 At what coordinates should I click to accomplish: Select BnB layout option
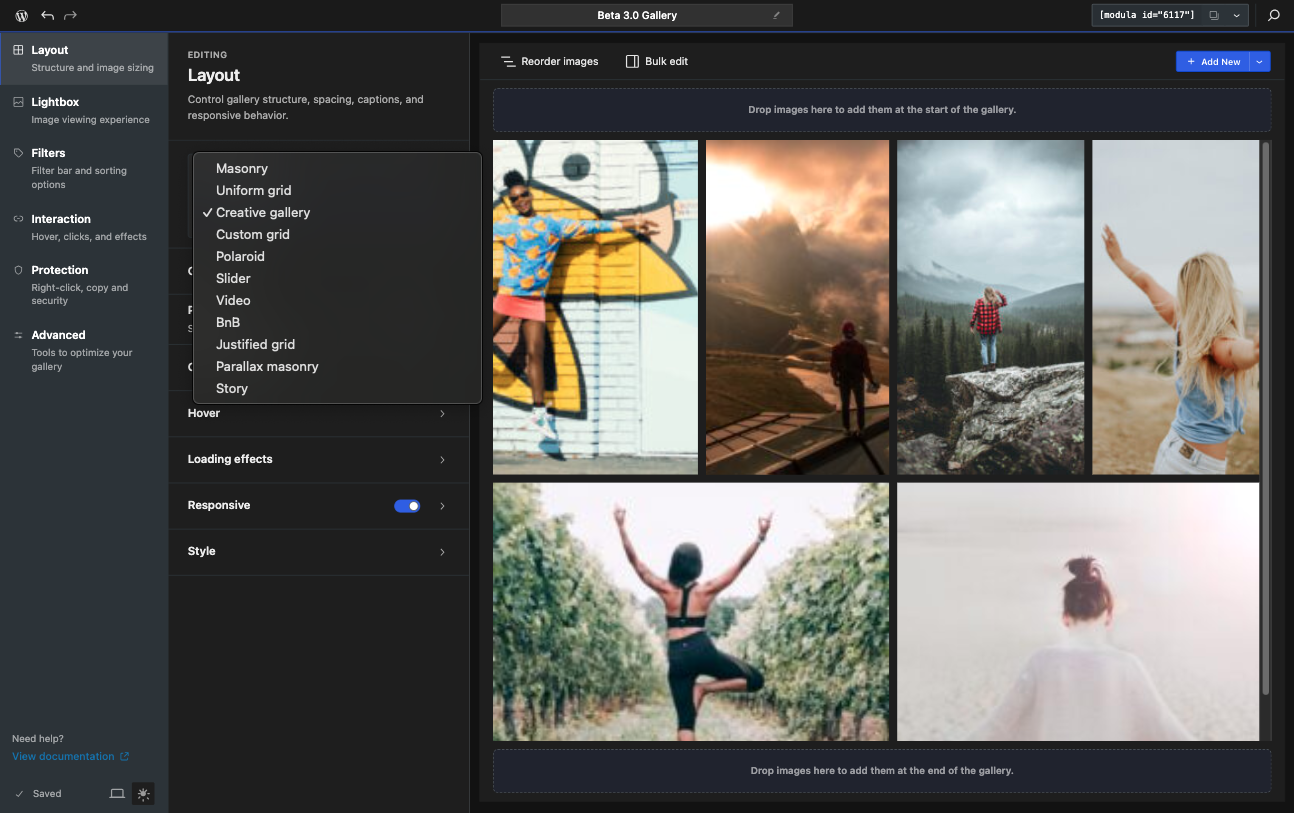point(337,323)
